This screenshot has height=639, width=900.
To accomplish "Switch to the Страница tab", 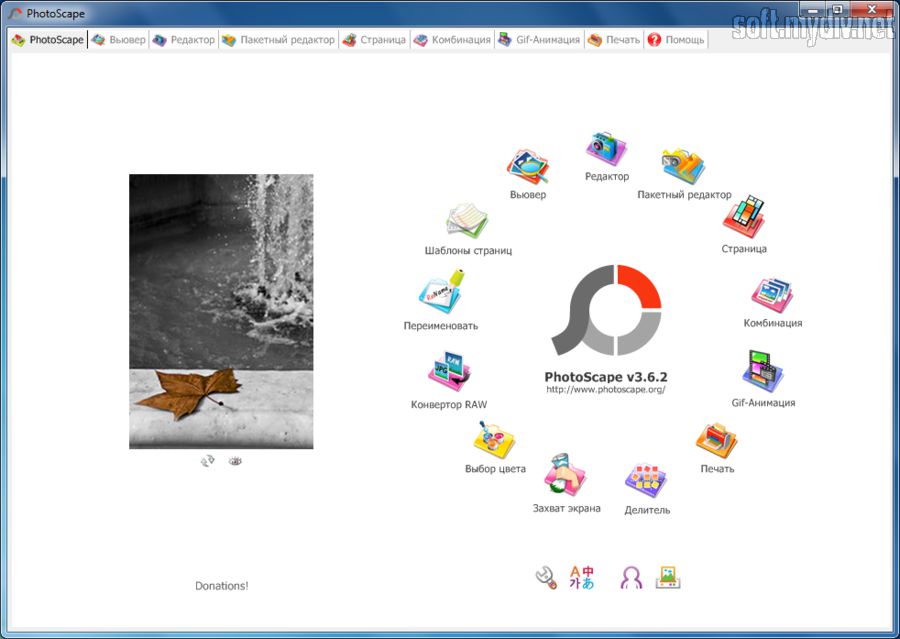I will (374, 40).
